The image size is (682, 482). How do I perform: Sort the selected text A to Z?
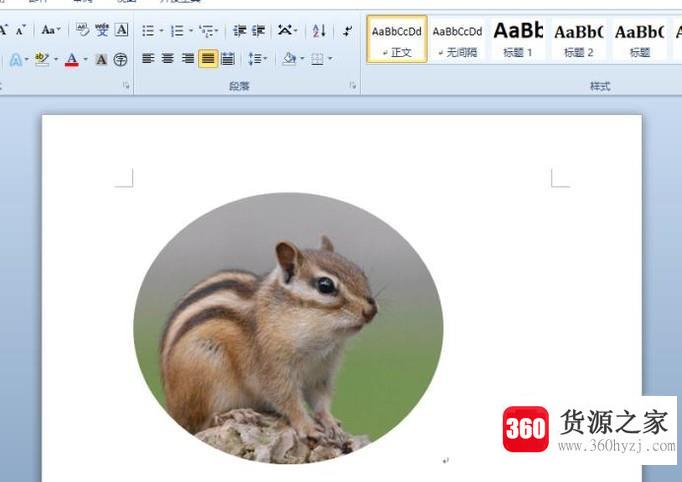[319, 31]
